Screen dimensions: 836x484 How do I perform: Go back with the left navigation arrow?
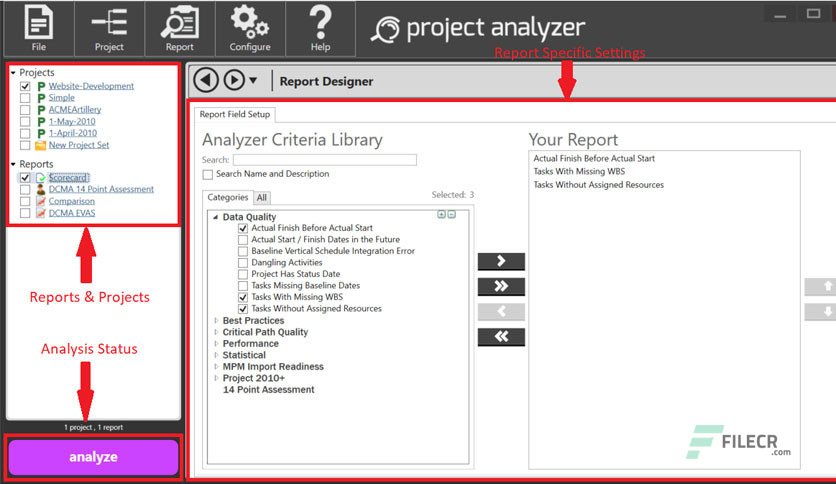coord(206,80)
